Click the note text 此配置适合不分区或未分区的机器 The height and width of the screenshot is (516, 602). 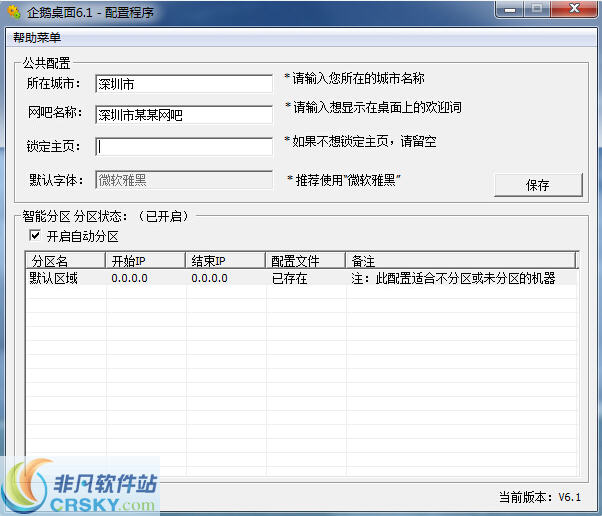[465, 278]
